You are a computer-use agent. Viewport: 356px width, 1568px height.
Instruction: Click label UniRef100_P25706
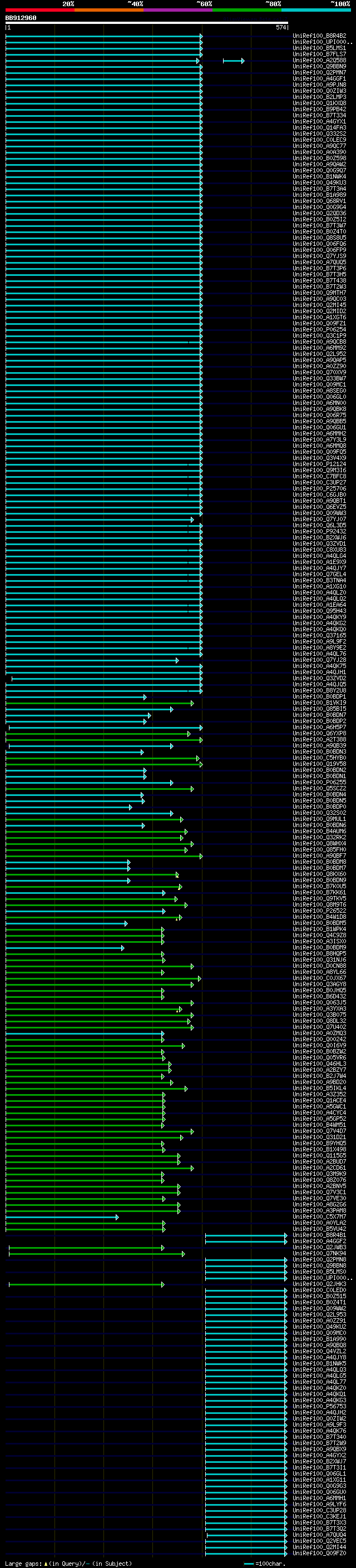(319, 489)
